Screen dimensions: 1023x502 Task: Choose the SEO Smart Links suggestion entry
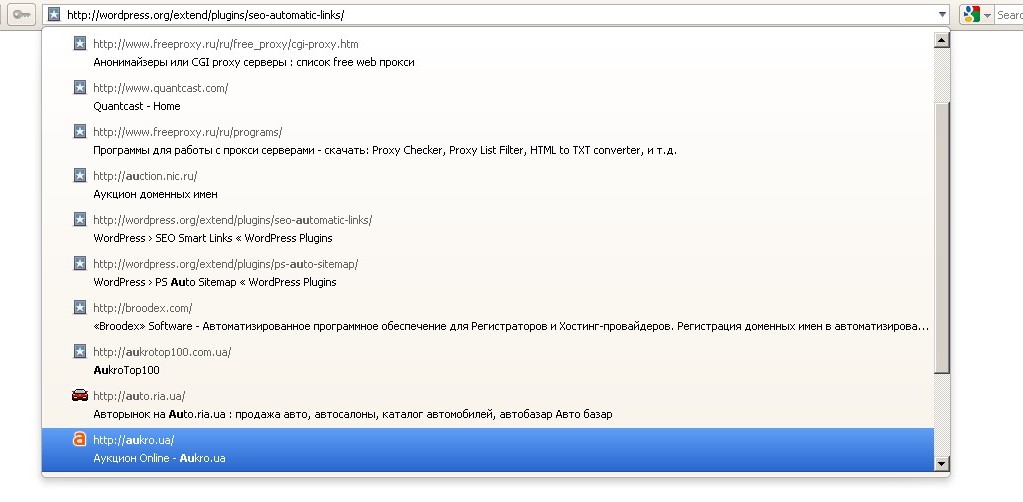point(488,229)
